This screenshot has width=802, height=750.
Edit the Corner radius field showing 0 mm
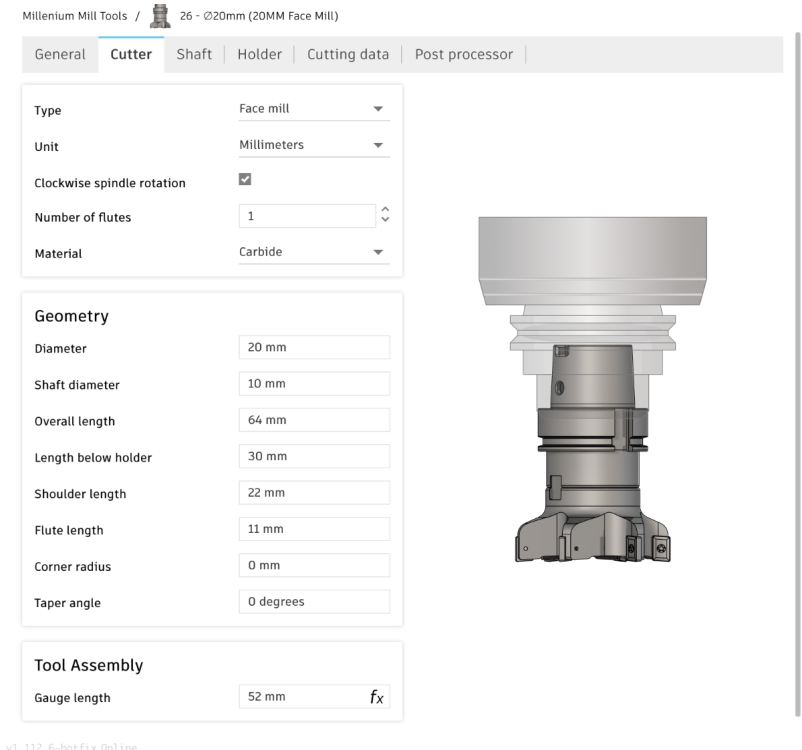314,565
